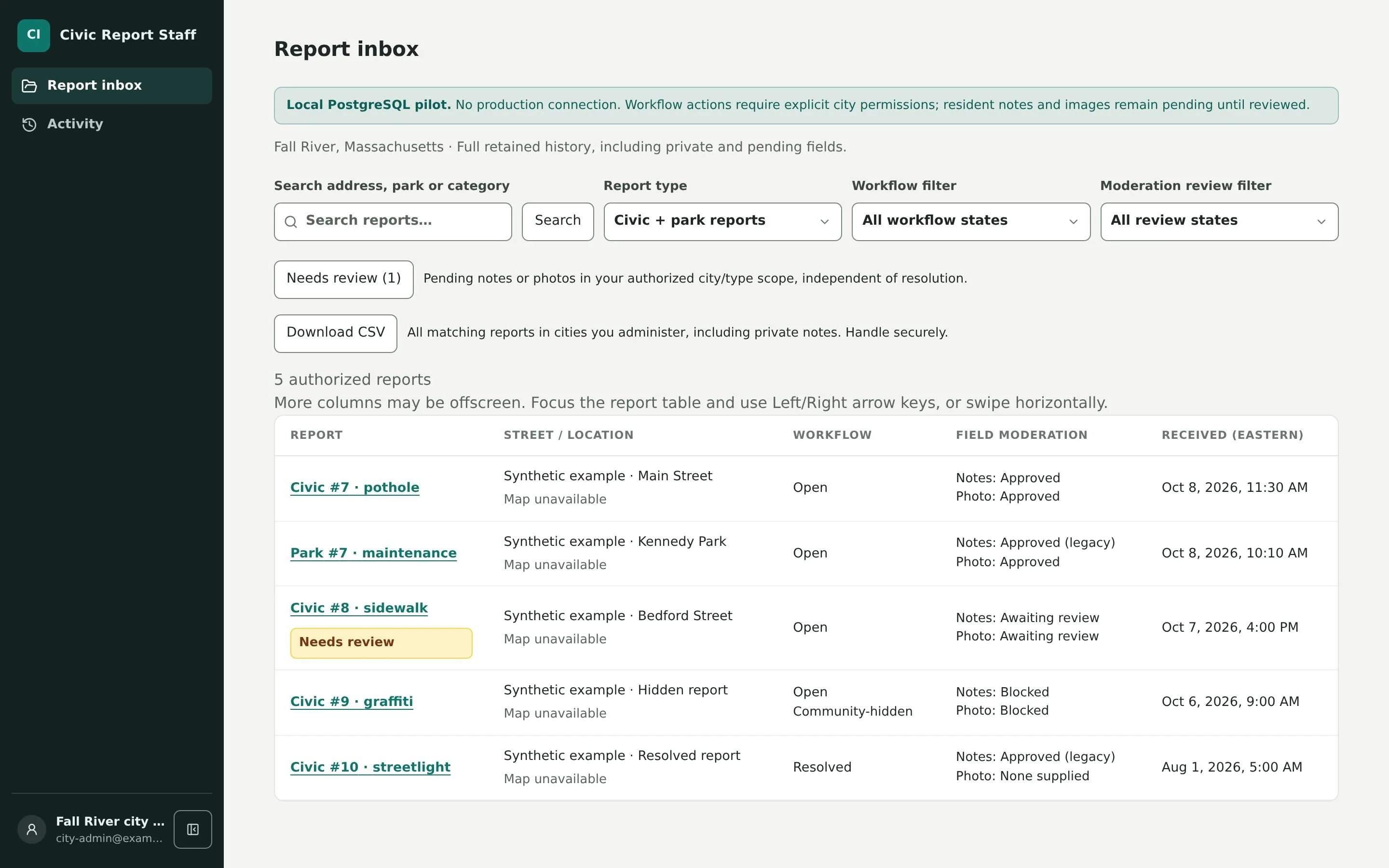Click the WORKFLOW column header

point(831,435)
